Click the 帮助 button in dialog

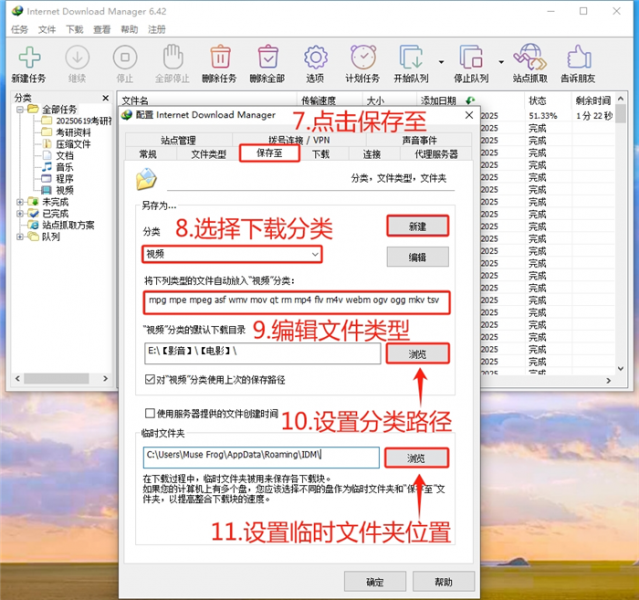point(443,582)
